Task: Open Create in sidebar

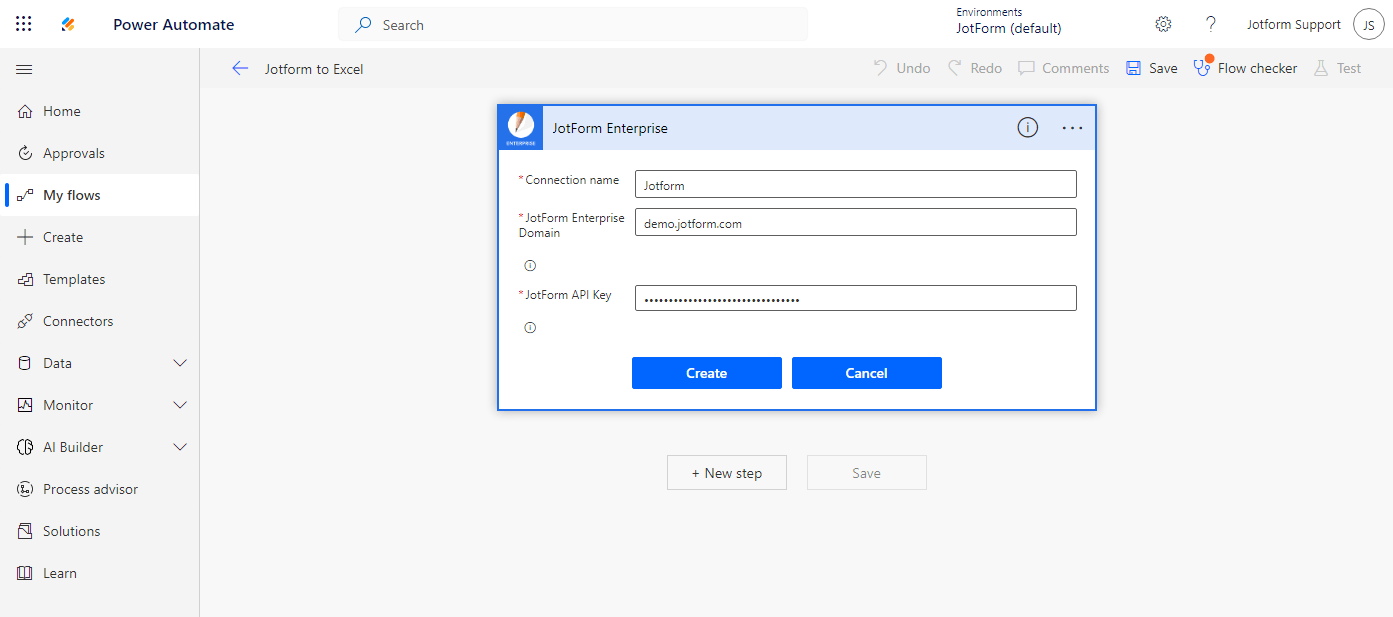Action: [100, 237]
